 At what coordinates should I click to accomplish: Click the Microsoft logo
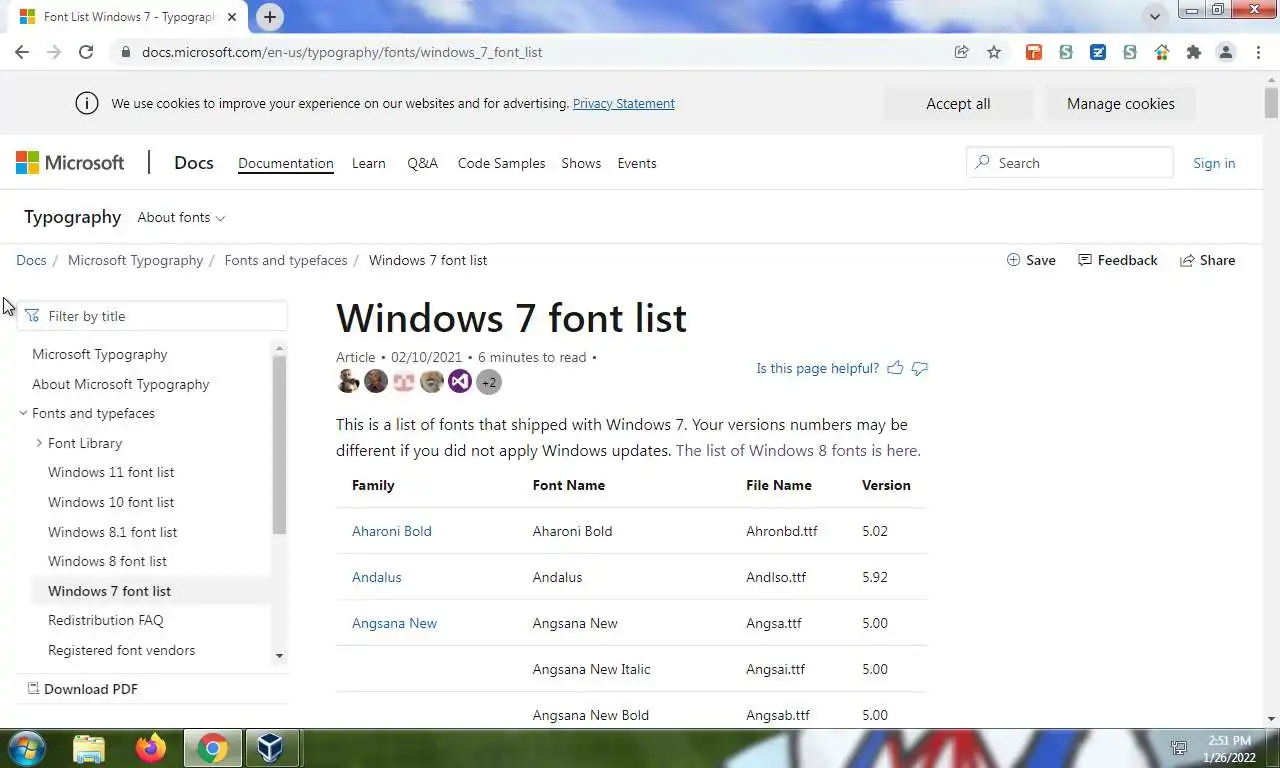pos(70,162)
